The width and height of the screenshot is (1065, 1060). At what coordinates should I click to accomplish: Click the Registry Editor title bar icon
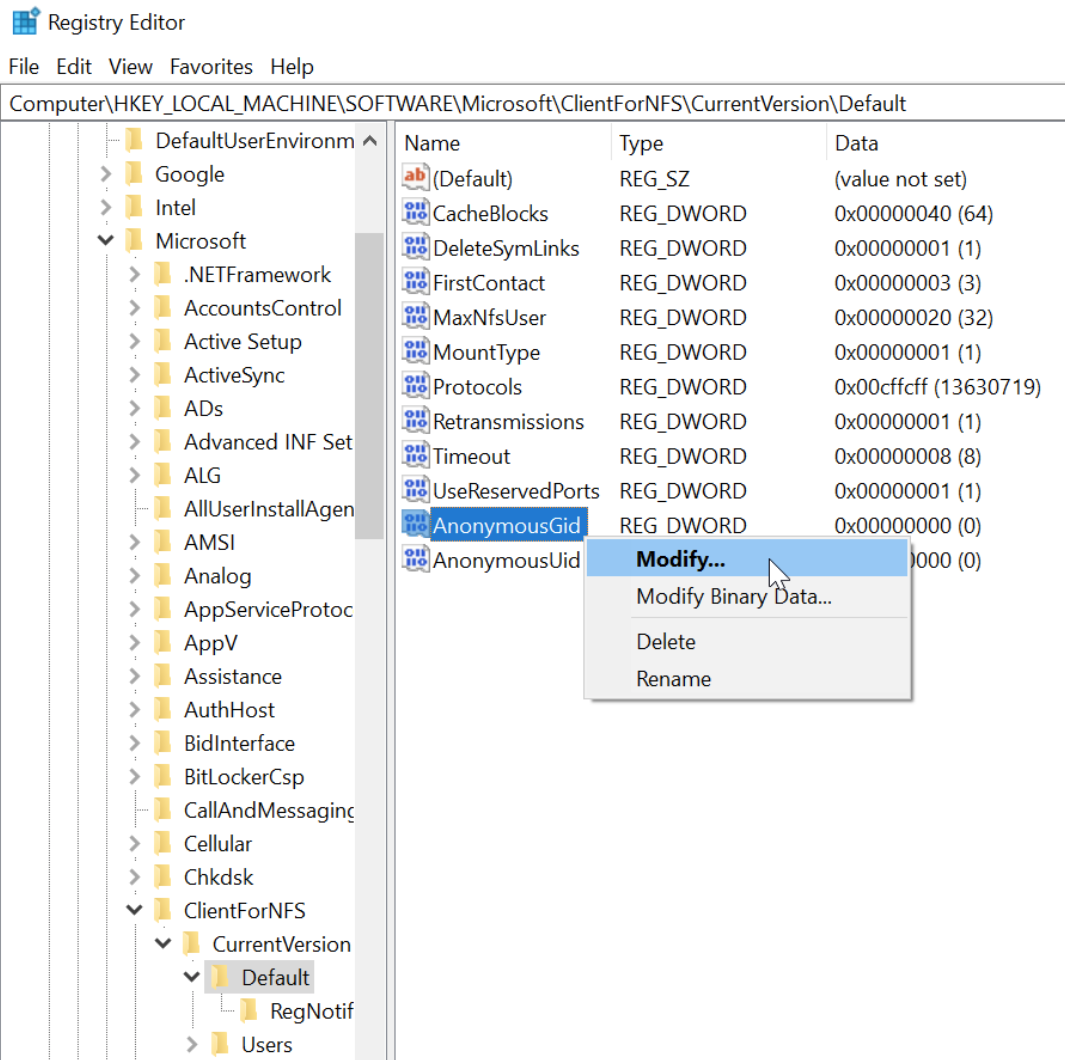pos(25,22)
